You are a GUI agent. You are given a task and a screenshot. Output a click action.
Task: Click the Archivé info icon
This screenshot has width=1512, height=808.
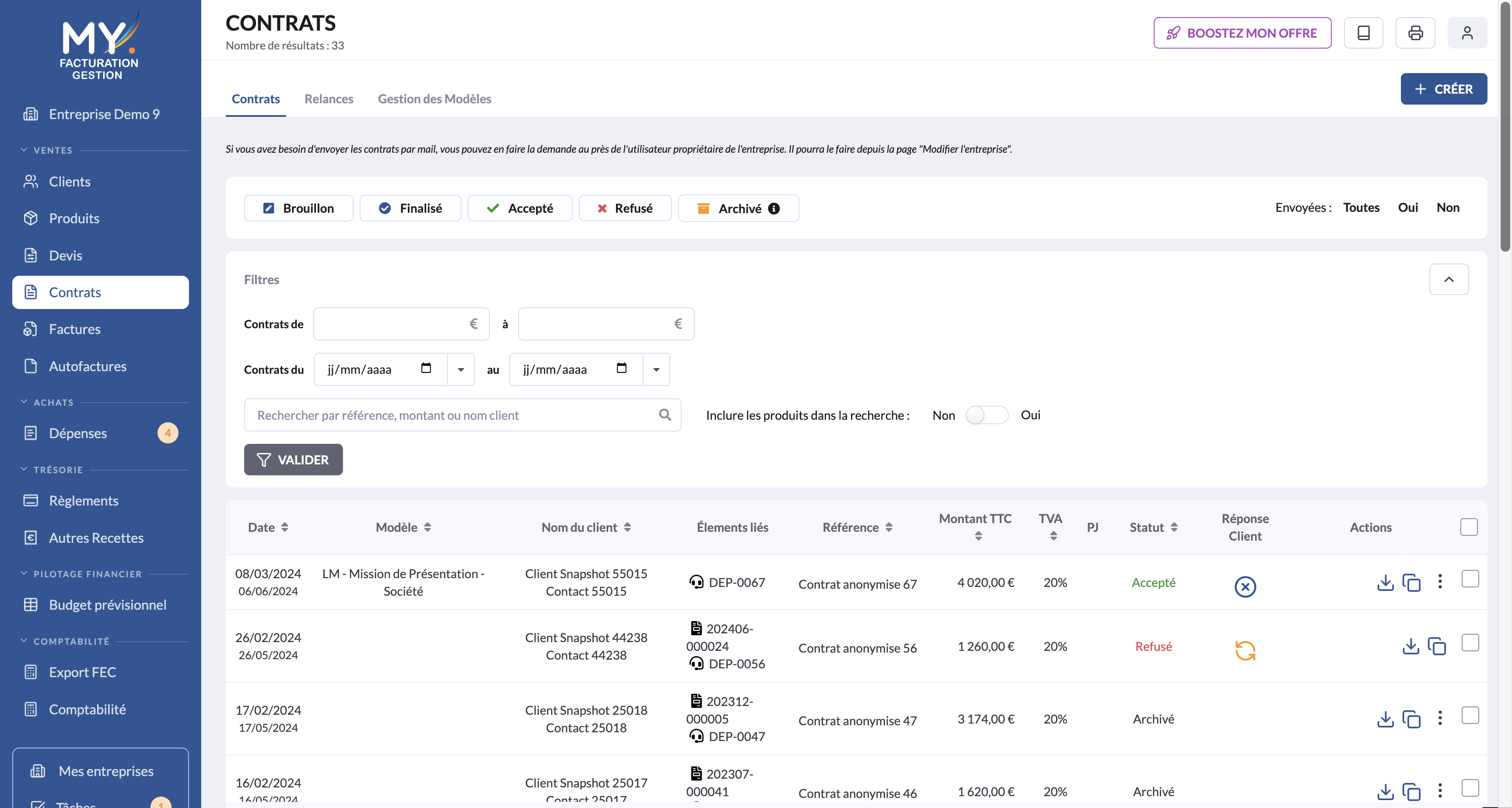pos(774,208)
